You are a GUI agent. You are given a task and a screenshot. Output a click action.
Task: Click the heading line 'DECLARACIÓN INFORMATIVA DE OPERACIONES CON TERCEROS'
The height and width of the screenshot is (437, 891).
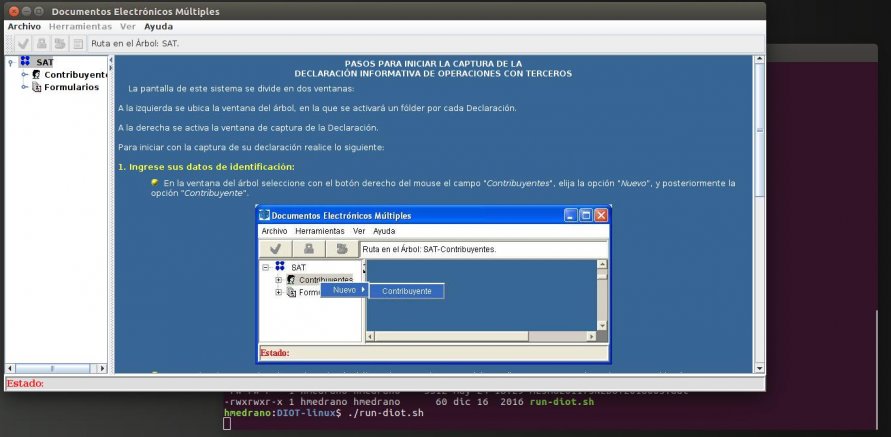433,73
